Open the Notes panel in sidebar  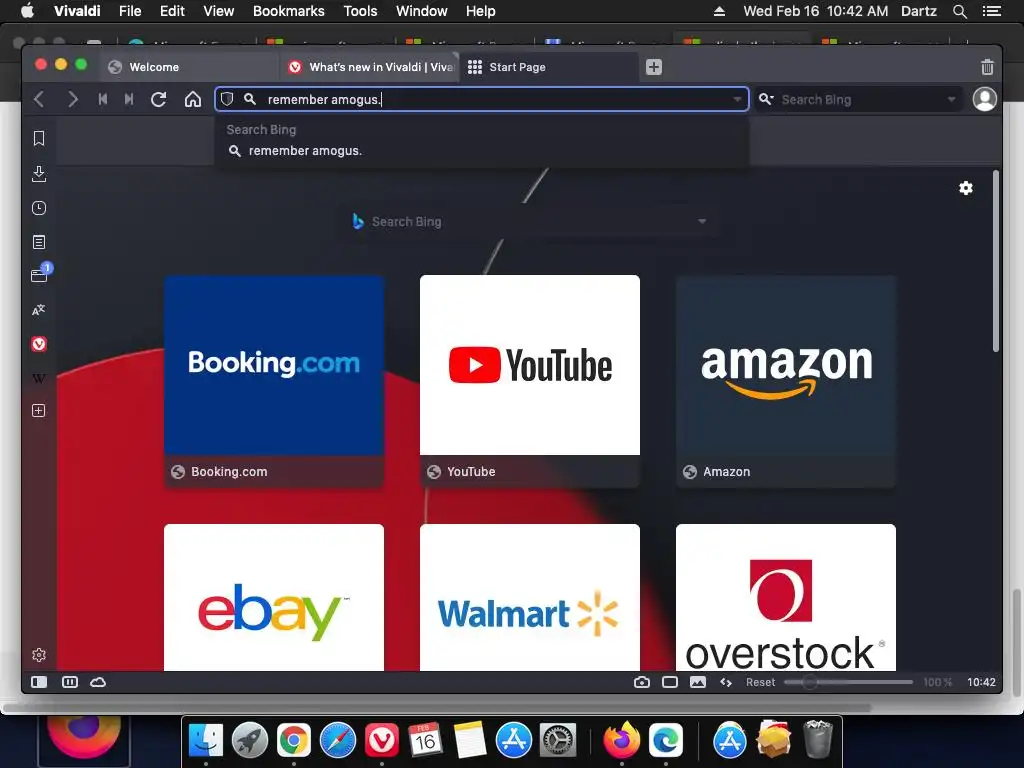coord(39,242)
